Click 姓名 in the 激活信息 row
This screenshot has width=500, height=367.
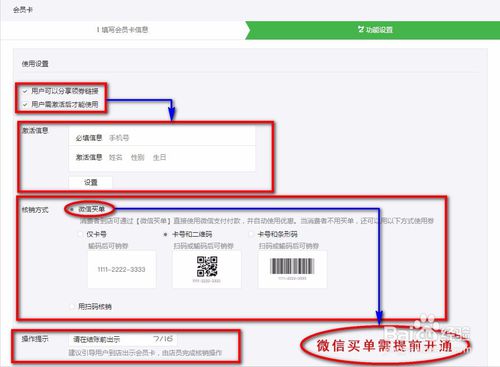116,157
